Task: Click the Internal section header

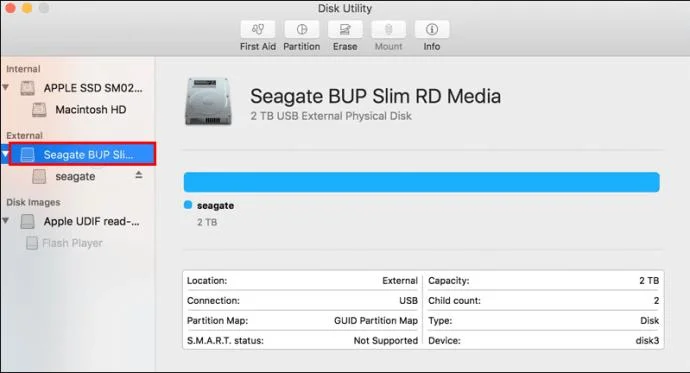Action: 23,69
